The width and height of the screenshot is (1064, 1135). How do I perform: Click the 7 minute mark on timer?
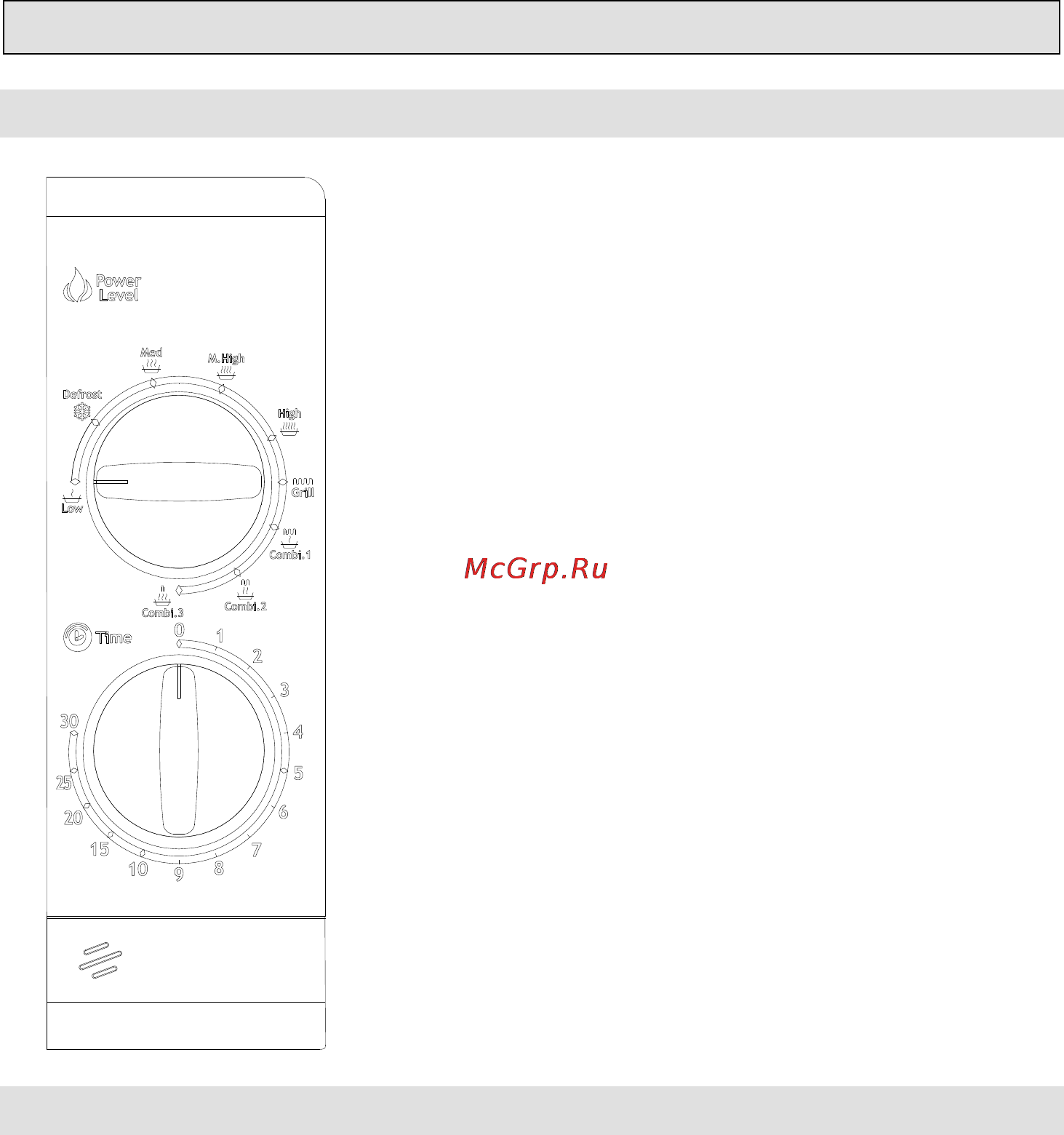pyautogui.click(x=256, y=850)
